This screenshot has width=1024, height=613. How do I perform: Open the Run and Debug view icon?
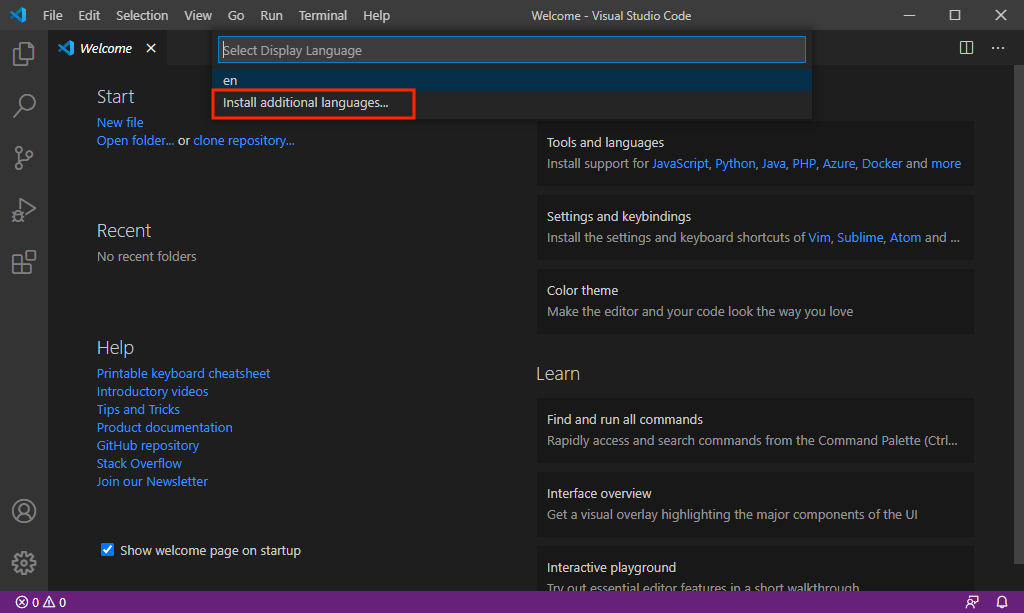(x=24, y=210)
